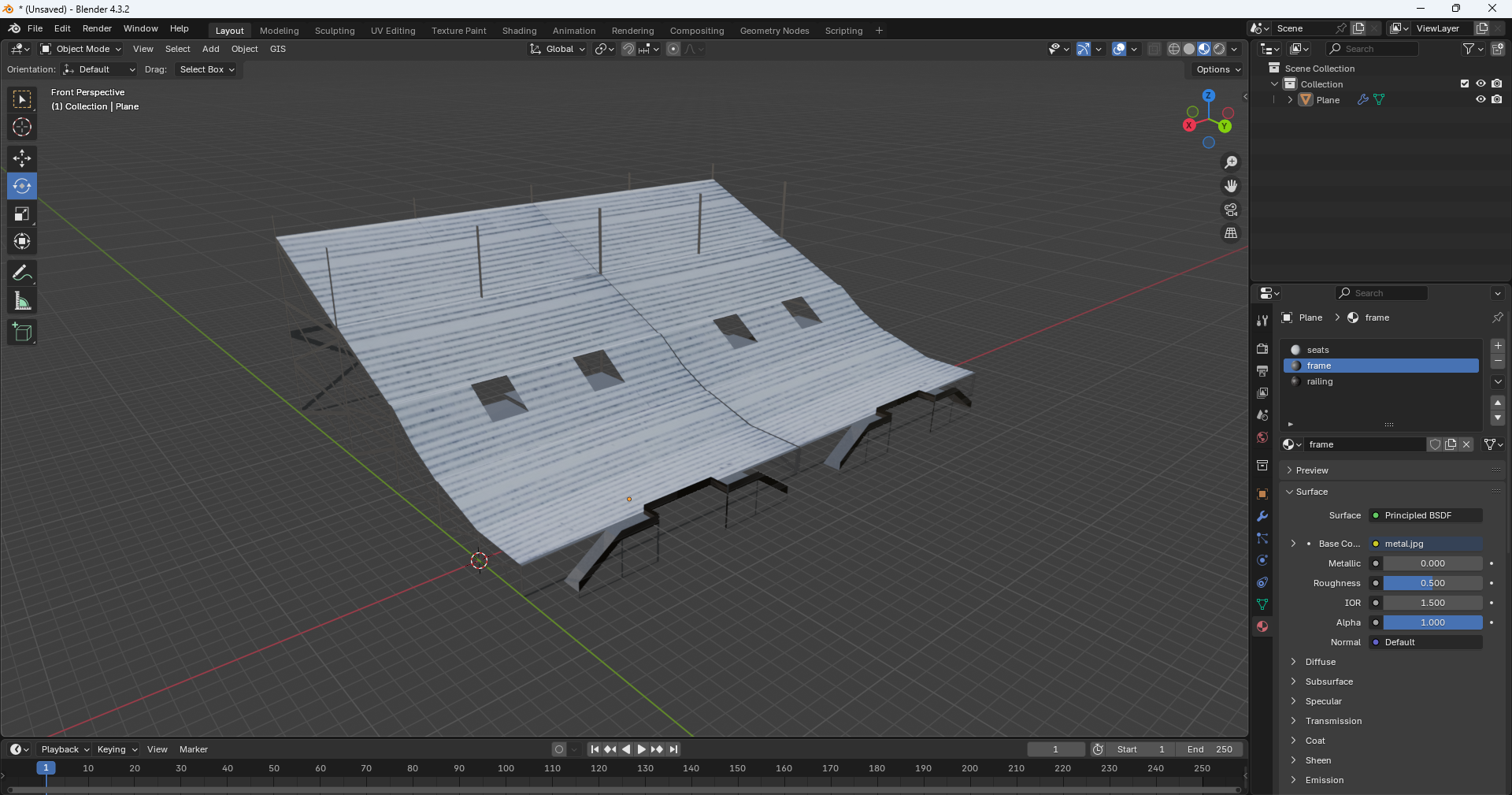Viewport: 1512px width, 795px height.
Task: Hide the Plane object in viewport
Action: (x=1480, y=100)
